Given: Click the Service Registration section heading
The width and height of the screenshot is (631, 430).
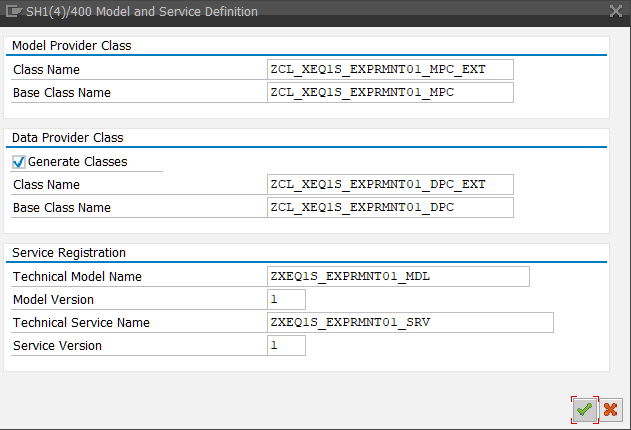Looking at the screenshot, I should click(69, 253).
